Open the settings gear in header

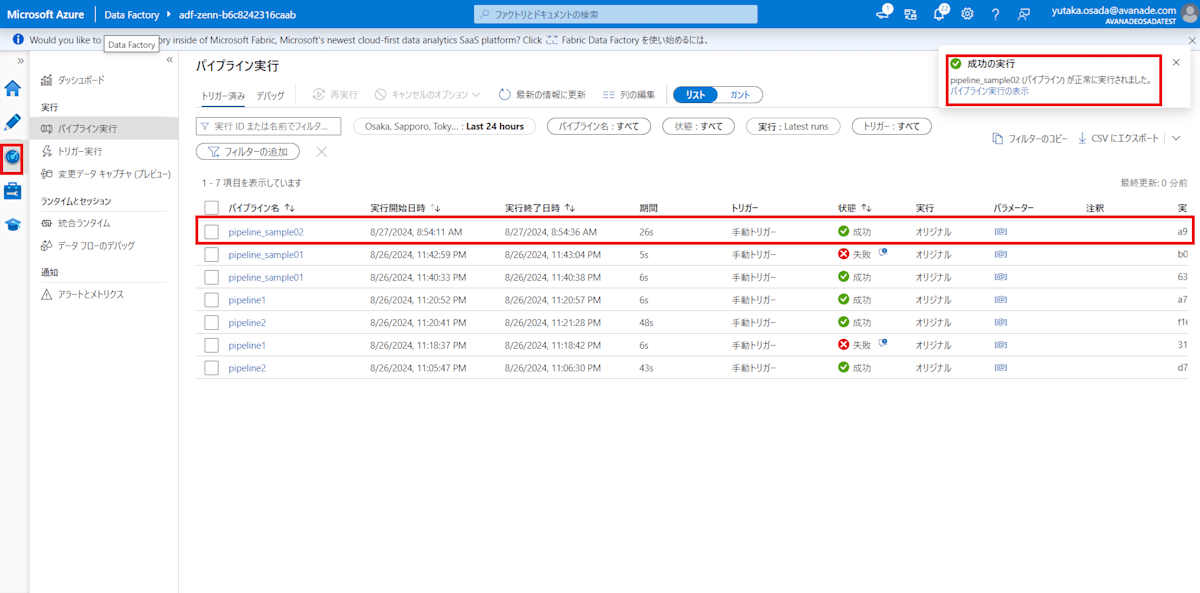click(x=967, y=14)
